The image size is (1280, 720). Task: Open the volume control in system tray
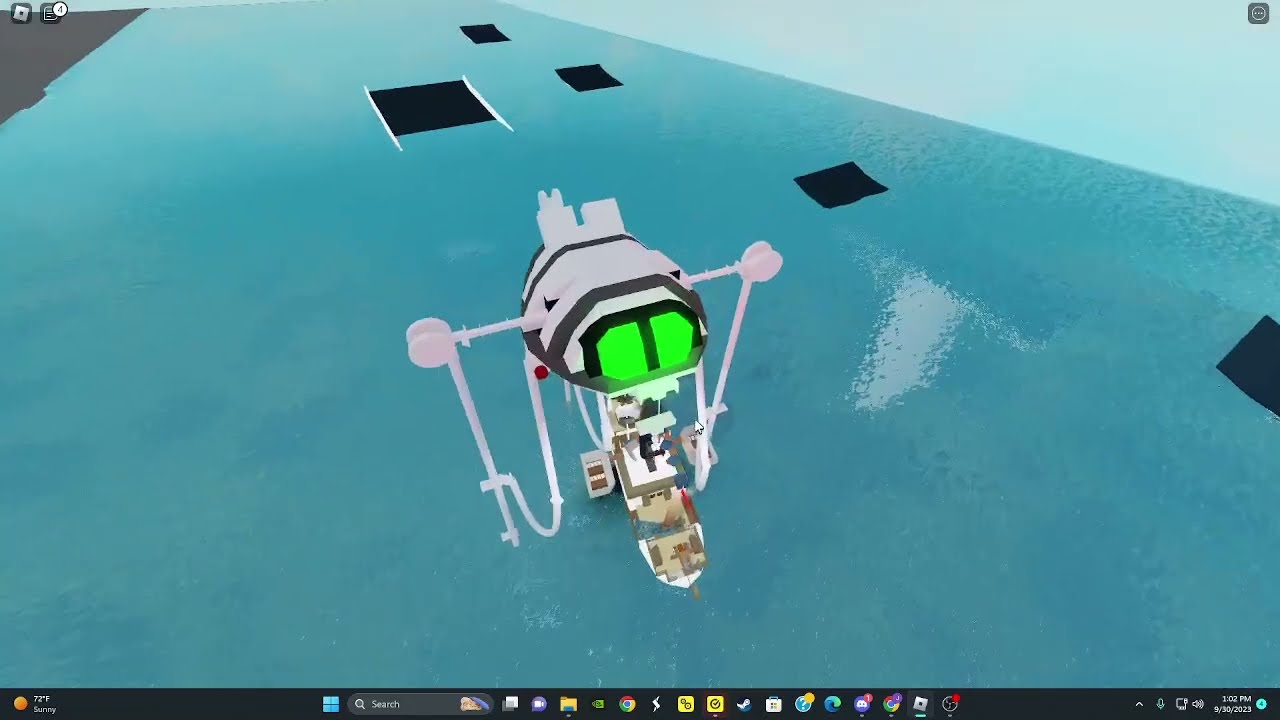point(1198,704)
